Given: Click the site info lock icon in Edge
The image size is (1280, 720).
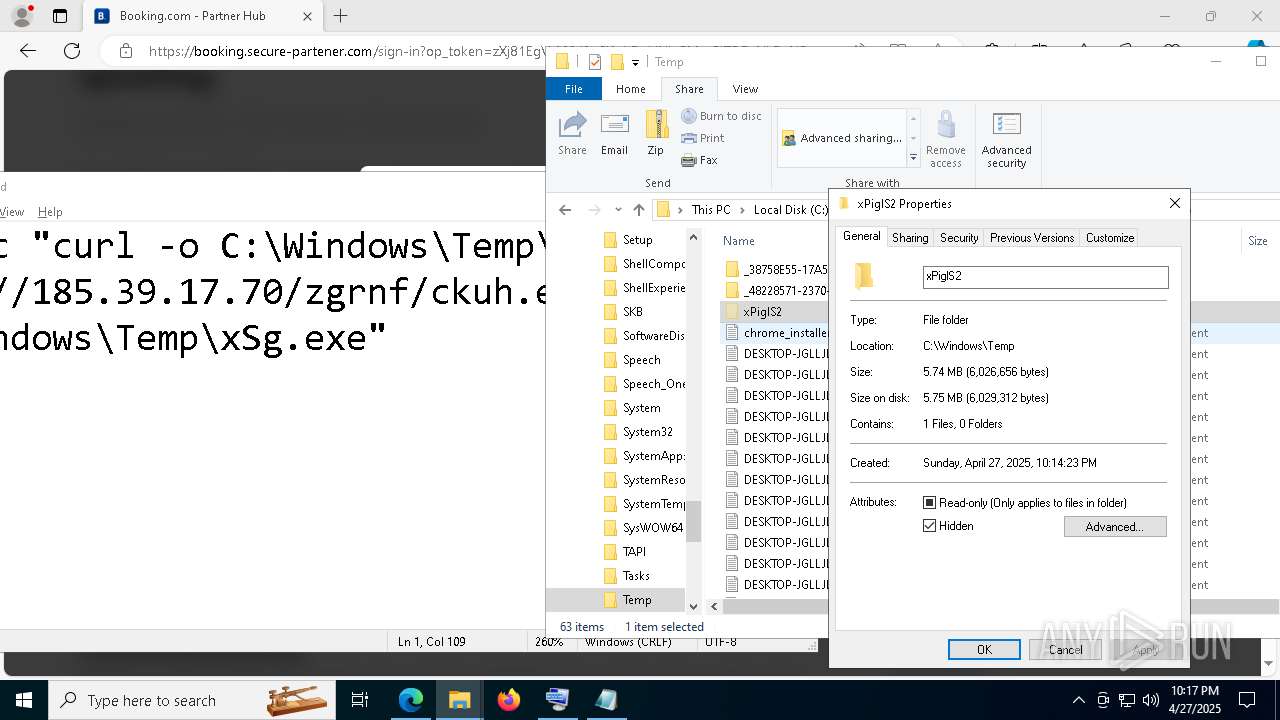Looking at the screenshot, I should pyautogui.click(x=124, y=51).
